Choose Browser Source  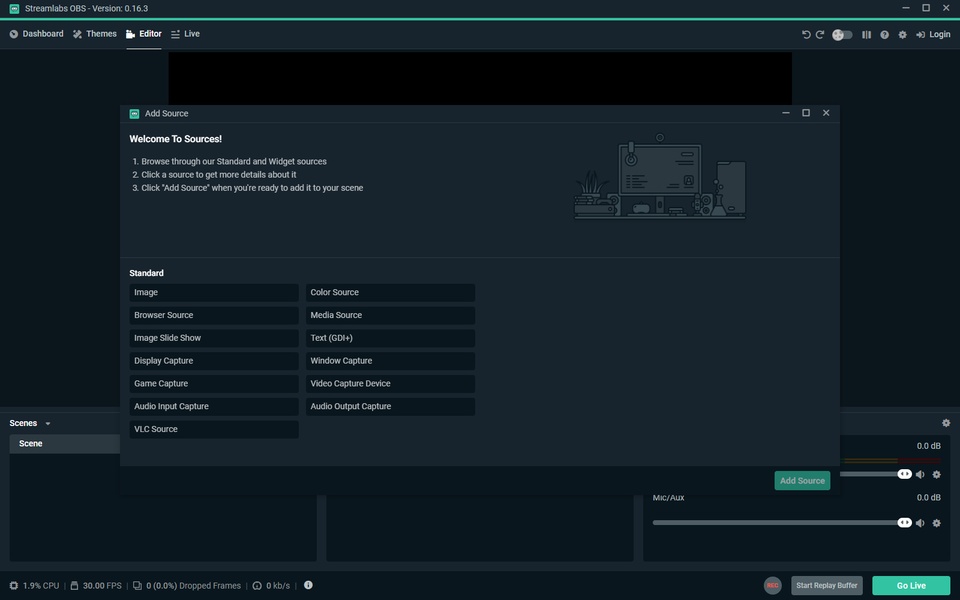click(x=214, y=315)
